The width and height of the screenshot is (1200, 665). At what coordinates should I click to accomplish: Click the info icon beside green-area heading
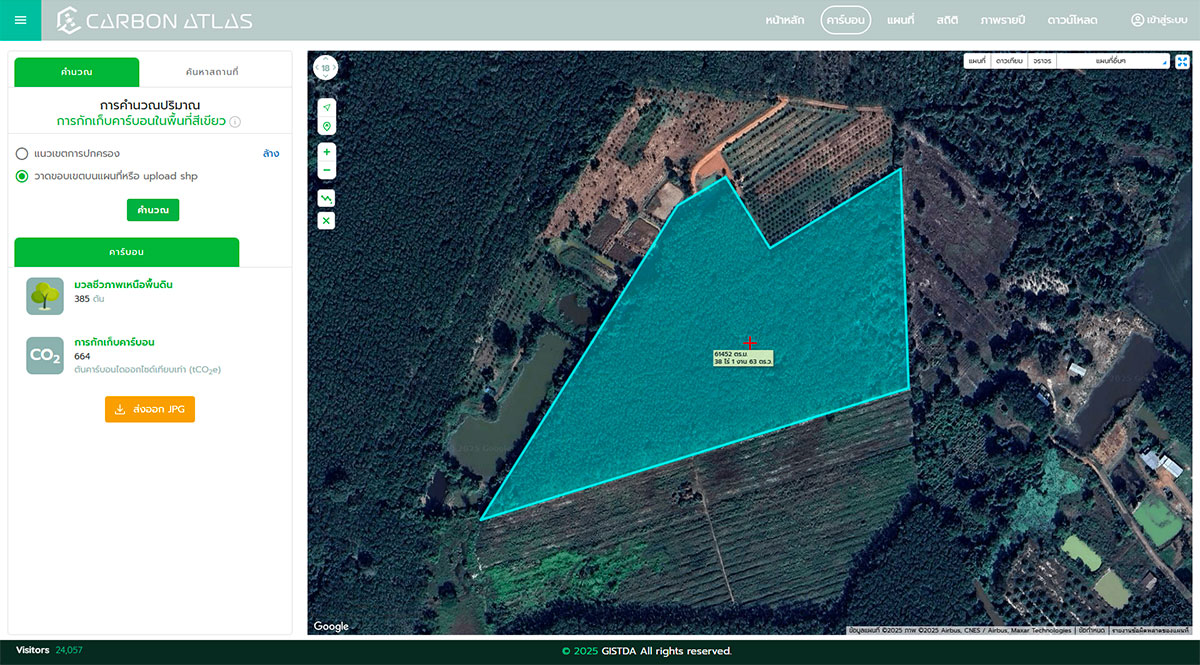point(235,122)
